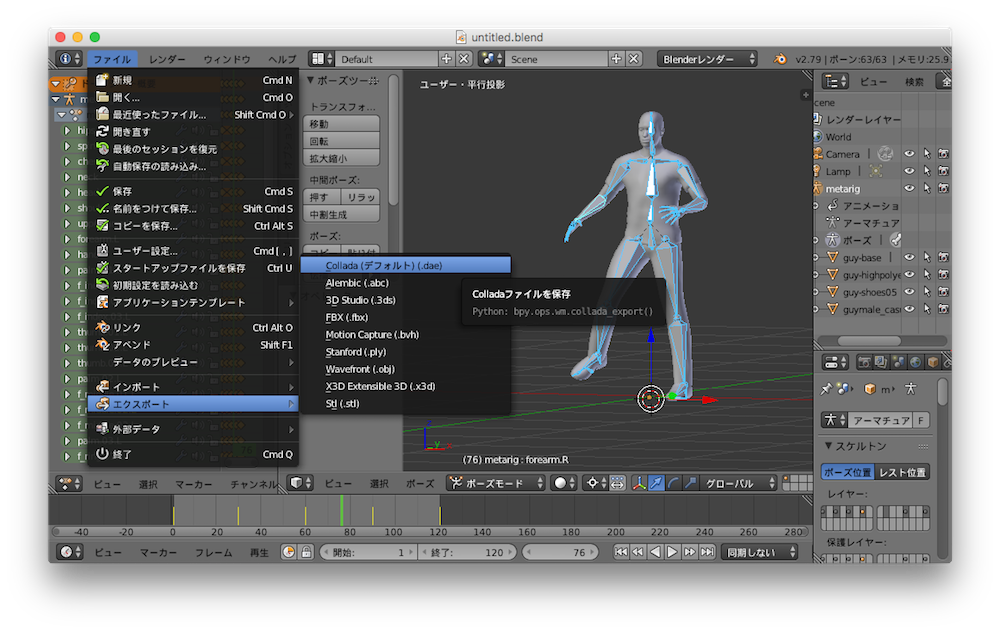Click the armature data icon under metarig

pyautogui.click(x=834, y=222)
